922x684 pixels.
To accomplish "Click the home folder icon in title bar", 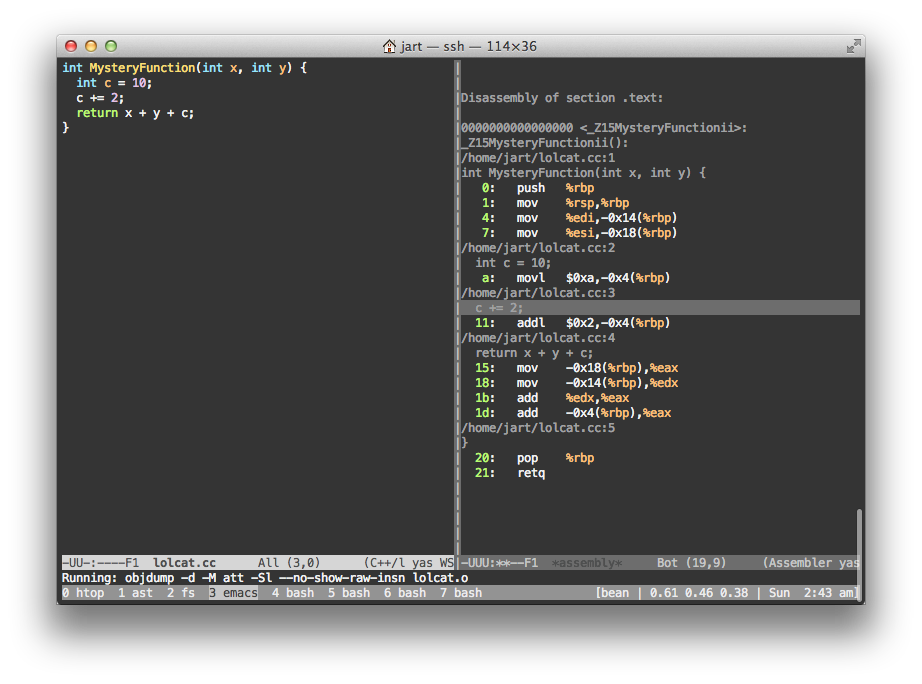I will click(390, 46).
